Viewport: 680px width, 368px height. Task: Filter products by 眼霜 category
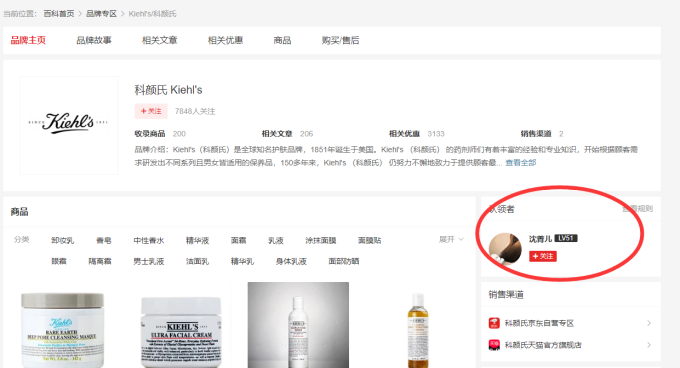[x=59, y=261]
